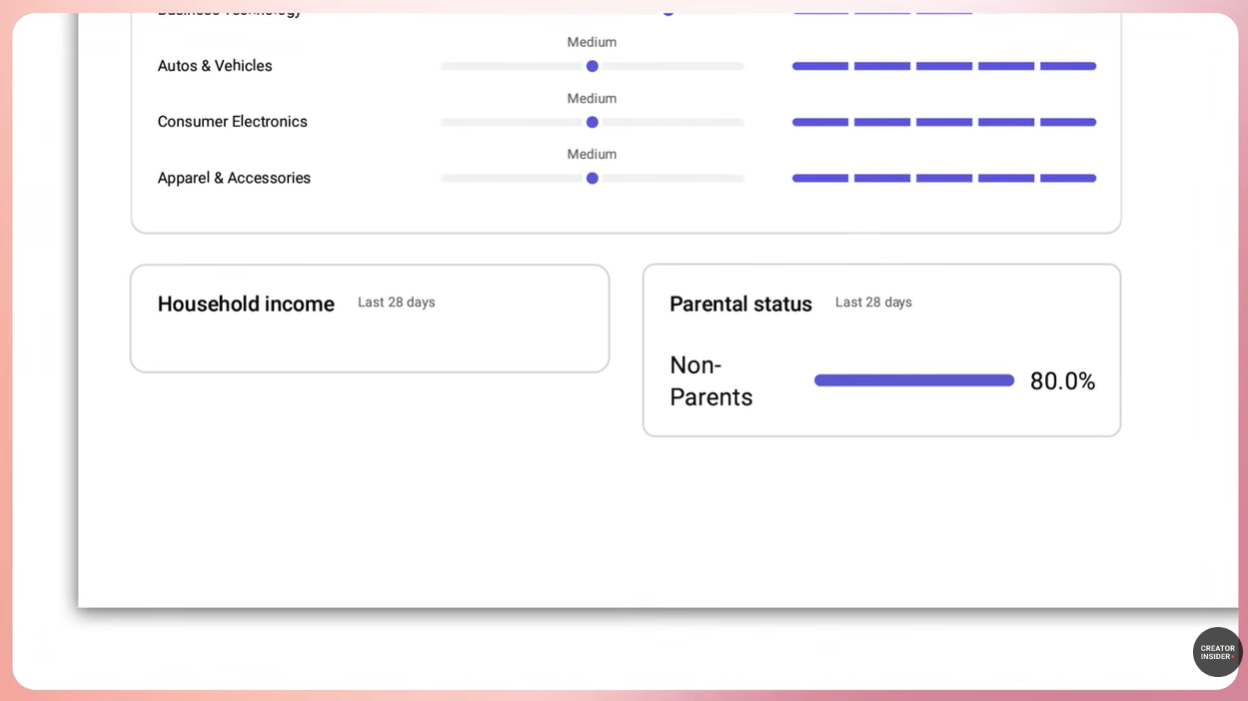Screen dimensions: 1248x701
Task: Click the Consumer Electronics slider handle
Action: click(x=592, y=122)
